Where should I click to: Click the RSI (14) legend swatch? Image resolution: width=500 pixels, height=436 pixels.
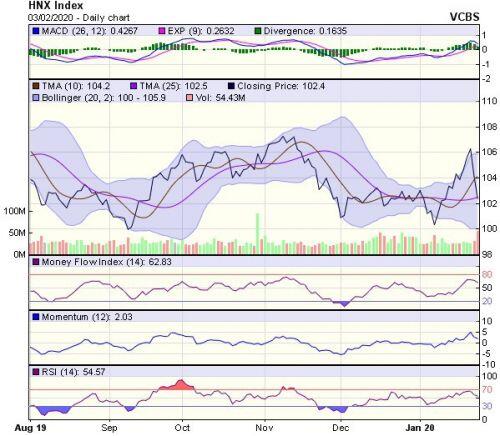(35, 371)
